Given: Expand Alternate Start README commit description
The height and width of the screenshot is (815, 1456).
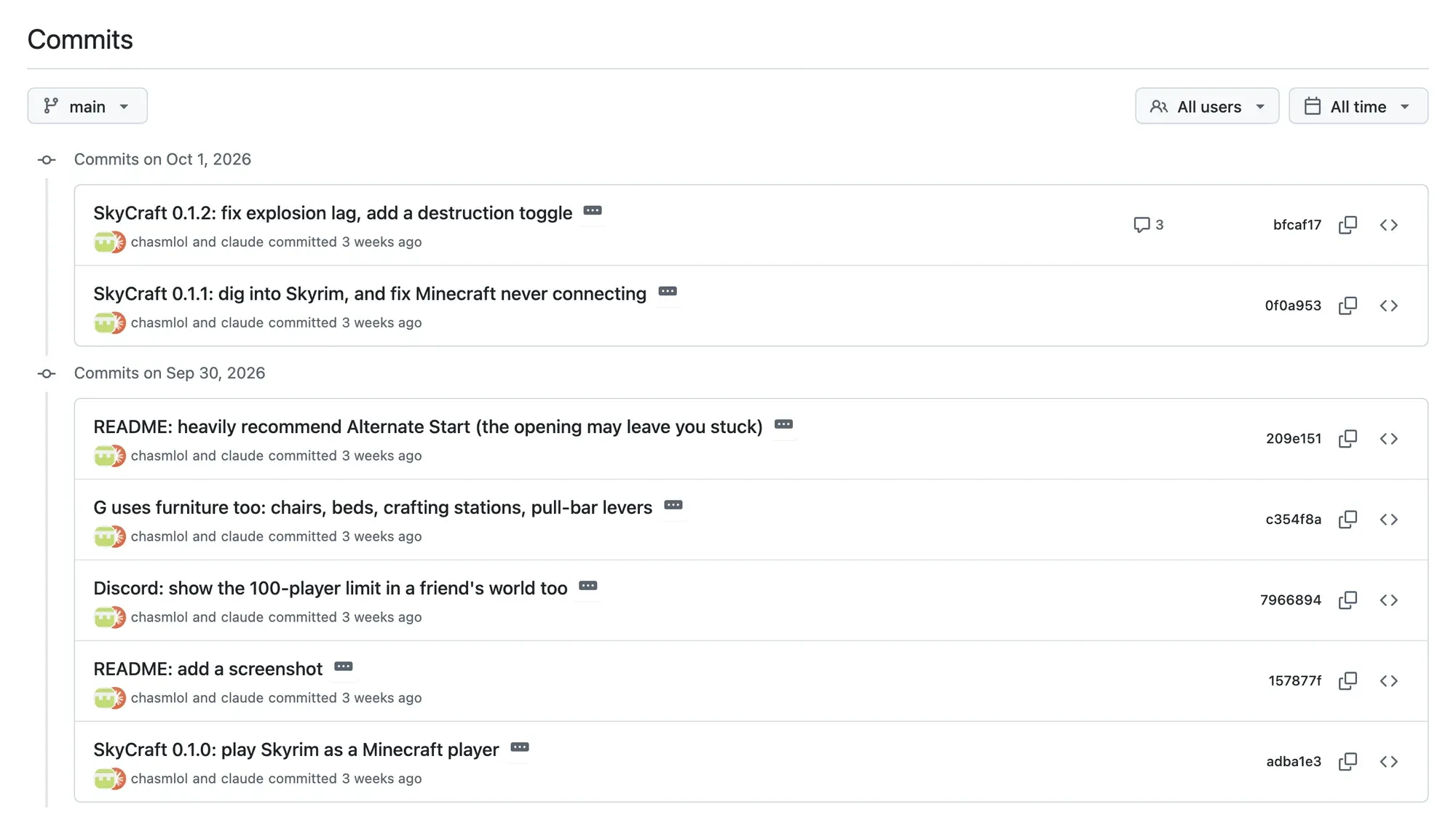Looking at the screenshot, I should (x=783, y=425).
